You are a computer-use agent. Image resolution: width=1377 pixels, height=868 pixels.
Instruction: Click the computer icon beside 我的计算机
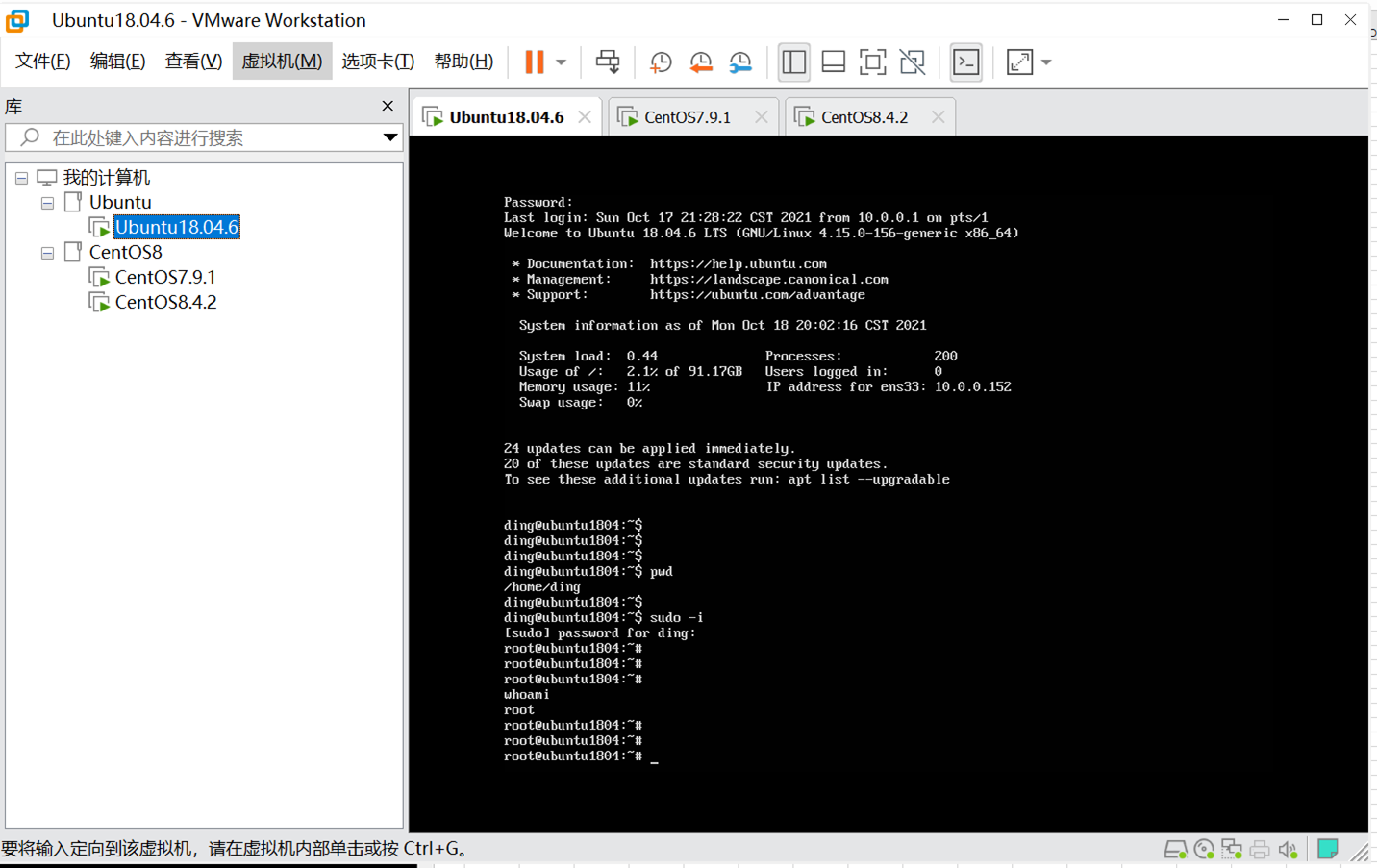pyautogui.click(x=46, y=178)
